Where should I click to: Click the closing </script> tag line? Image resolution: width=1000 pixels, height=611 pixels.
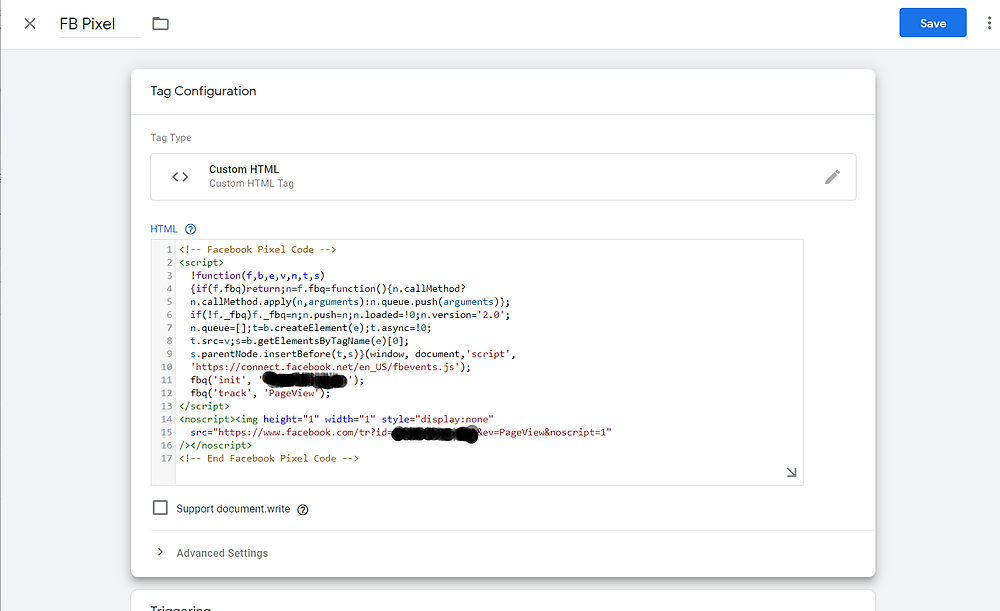(204, 406)
